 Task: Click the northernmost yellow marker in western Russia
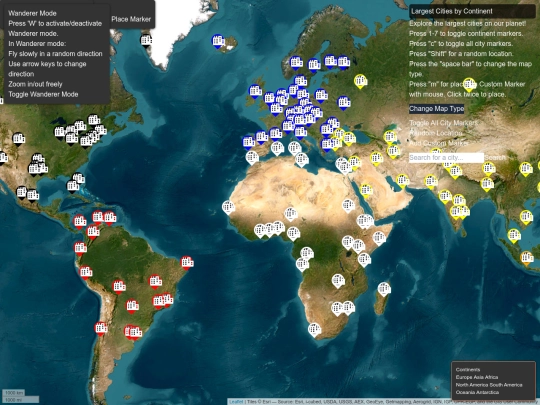(x=360, y=82)
